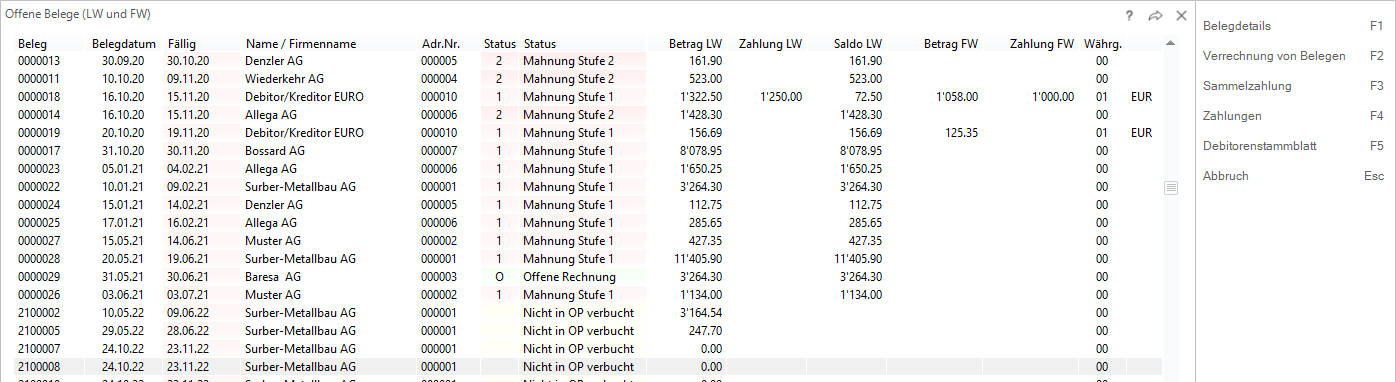Click address number 000004 link
This screenshot has height=382, width=1396.
pyautogui.click(x=439, y=79)
